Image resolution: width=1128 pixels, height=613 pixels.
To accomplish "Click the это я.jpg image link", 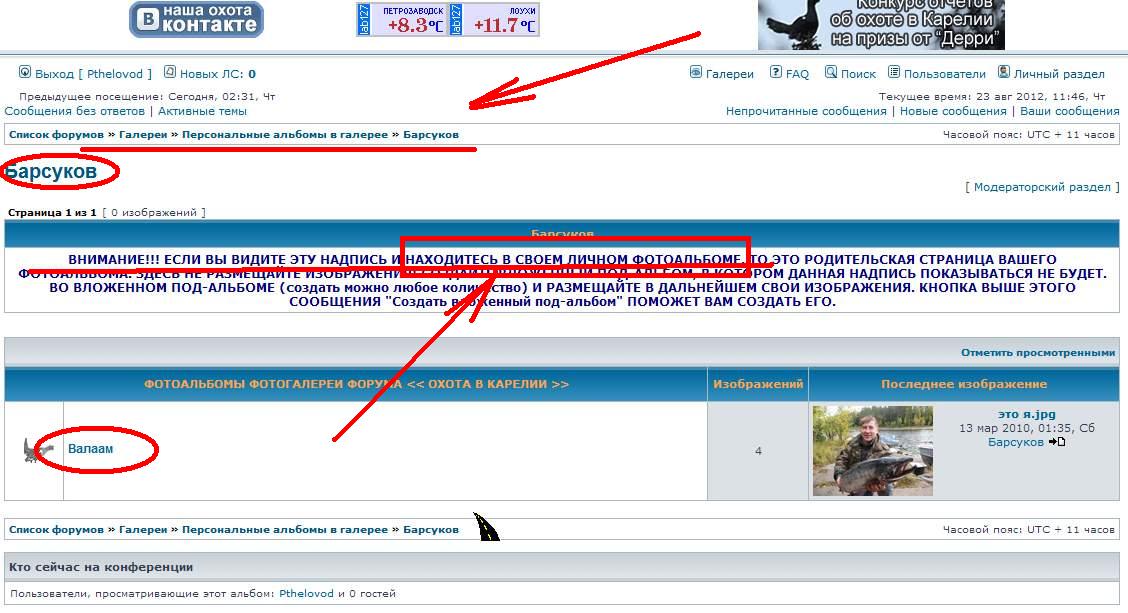I will 1026,414.
